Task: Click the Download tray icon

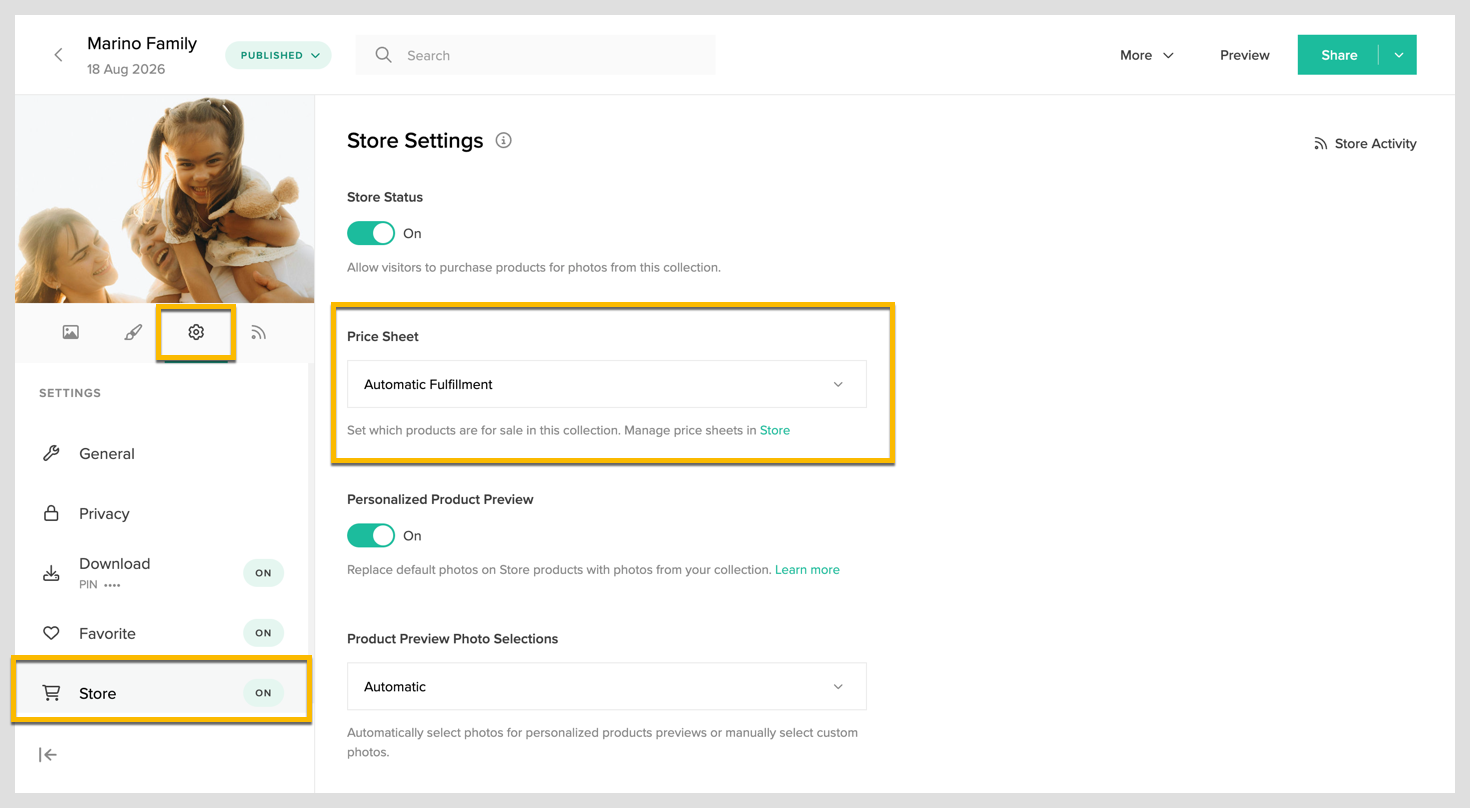Action: [x=51, y=573]
